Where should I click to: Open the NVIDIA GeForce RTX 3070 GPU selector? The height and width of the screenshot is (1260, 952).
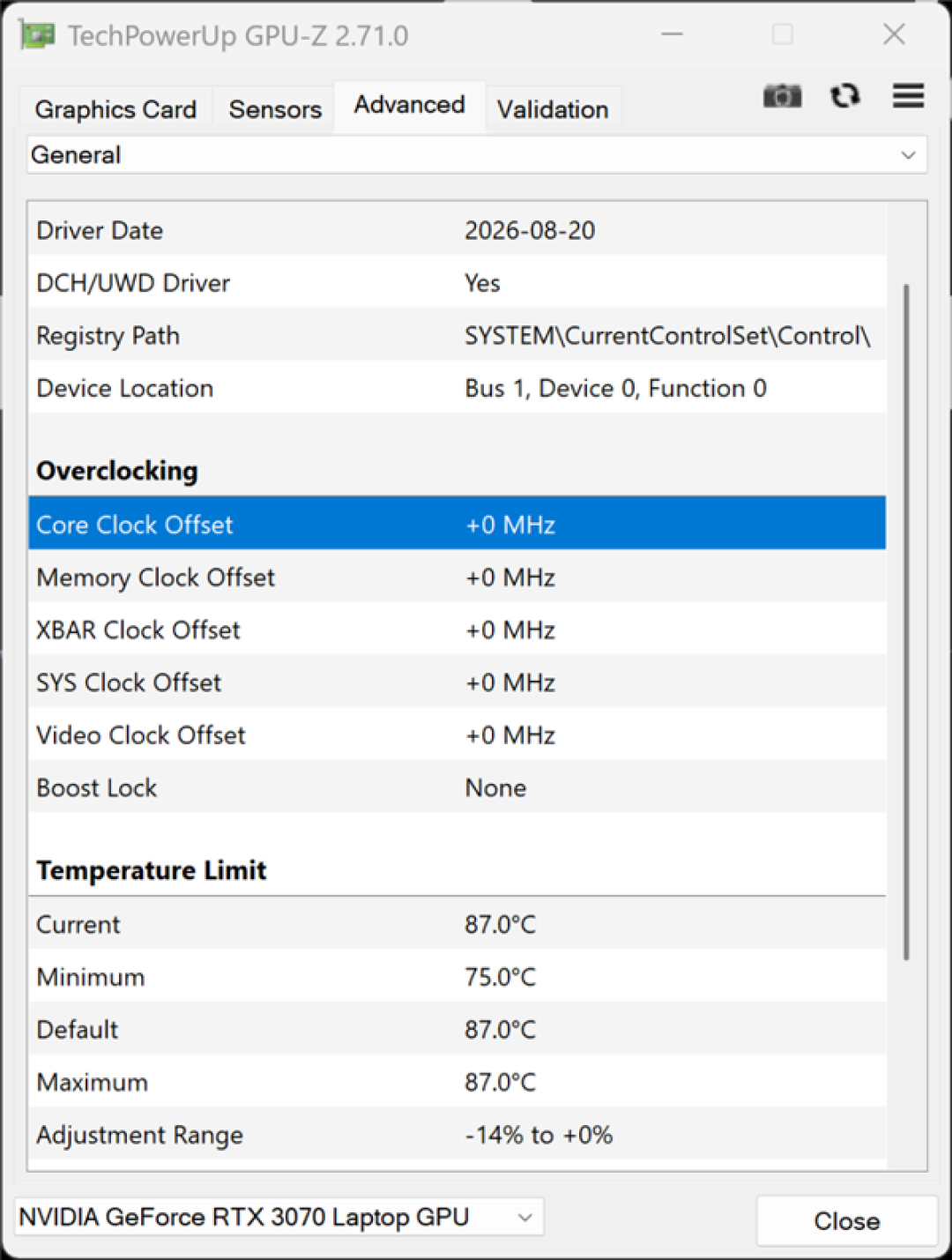279,1218
